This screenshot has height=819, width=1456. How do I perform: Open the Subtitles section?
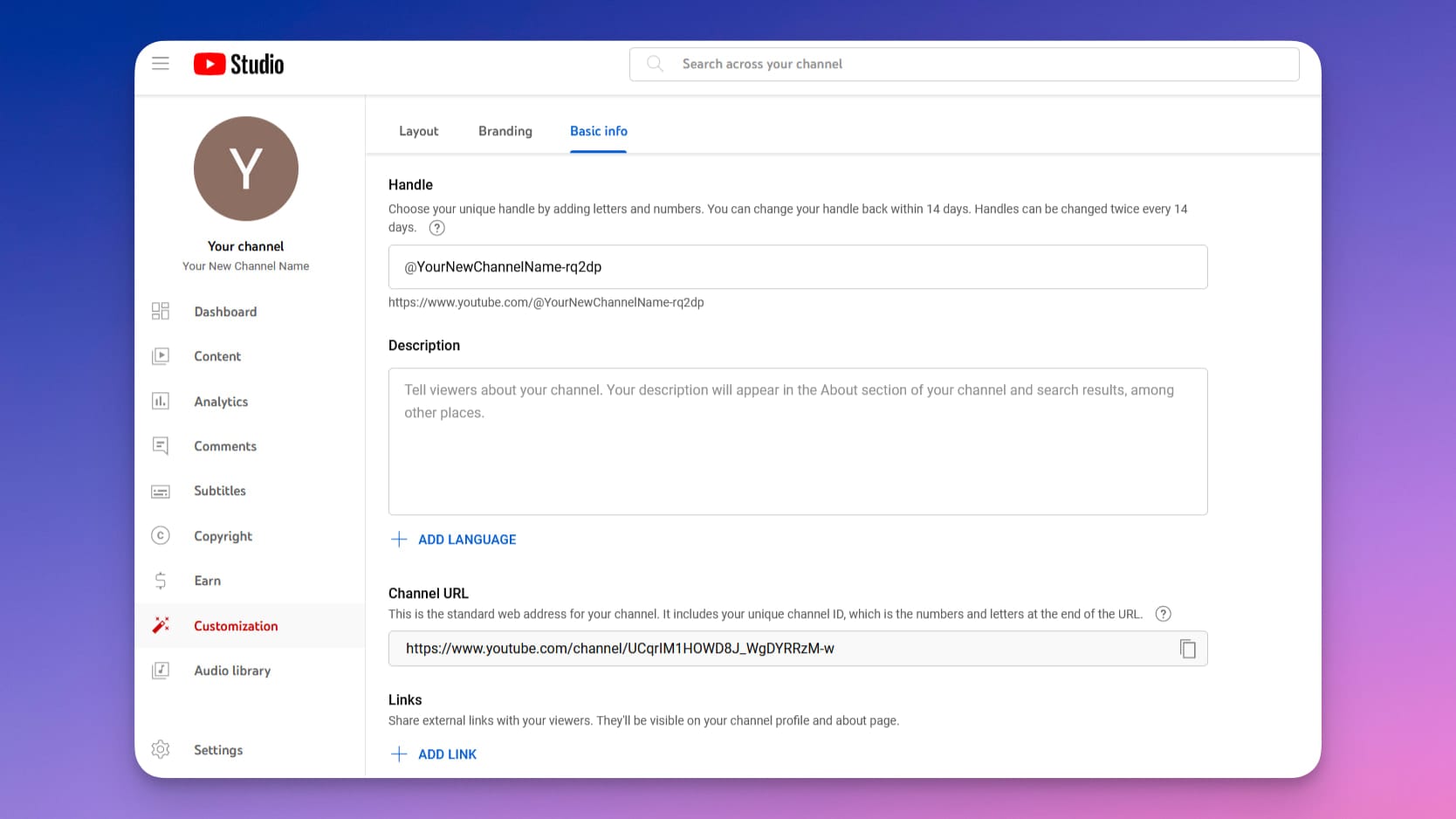coord(161,491)
